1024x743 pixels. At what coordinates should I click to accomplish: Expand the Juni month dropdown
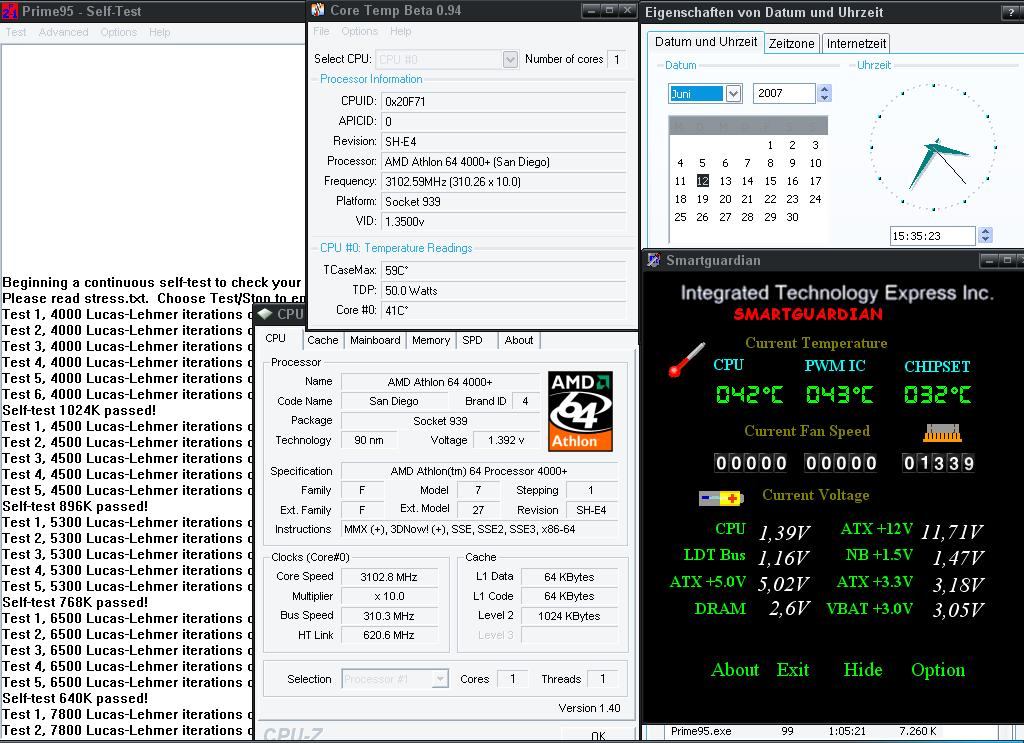tap(733, 93)
